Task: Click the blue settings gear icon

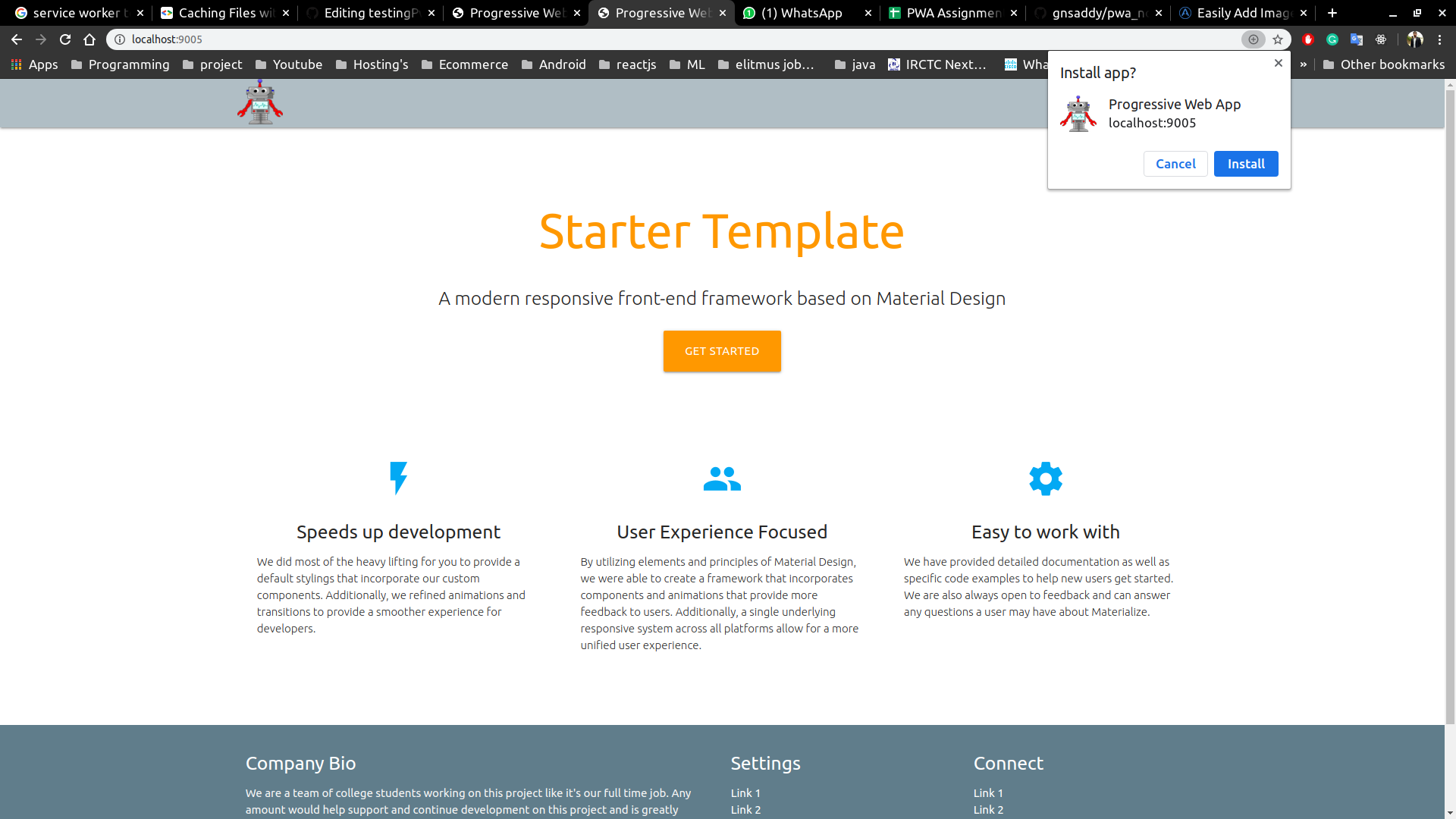Action: [x=1045, y=479]
